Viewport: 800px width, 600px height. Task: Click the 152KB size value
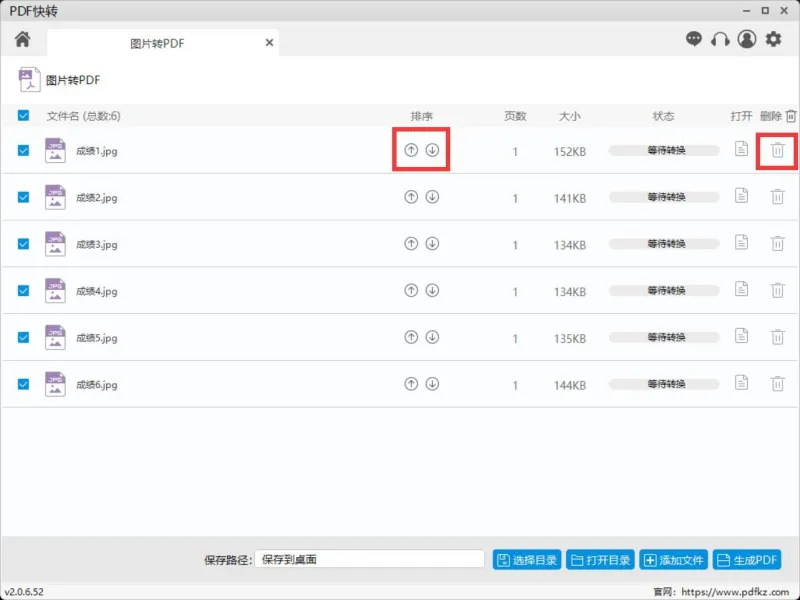point(570,152)
